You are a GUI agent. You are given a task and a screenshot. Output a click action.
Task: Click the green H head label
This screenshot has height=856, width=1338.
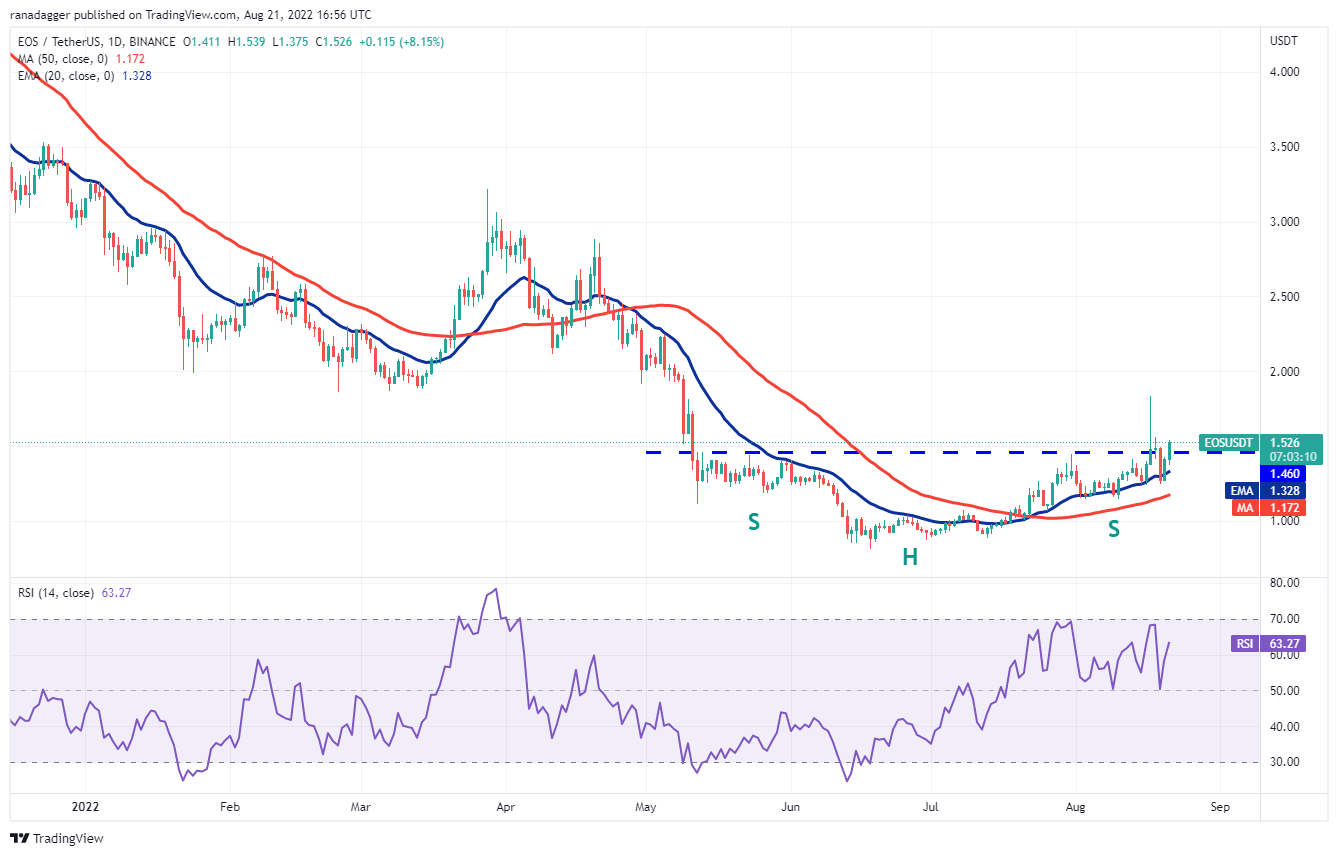click(910, 558)
